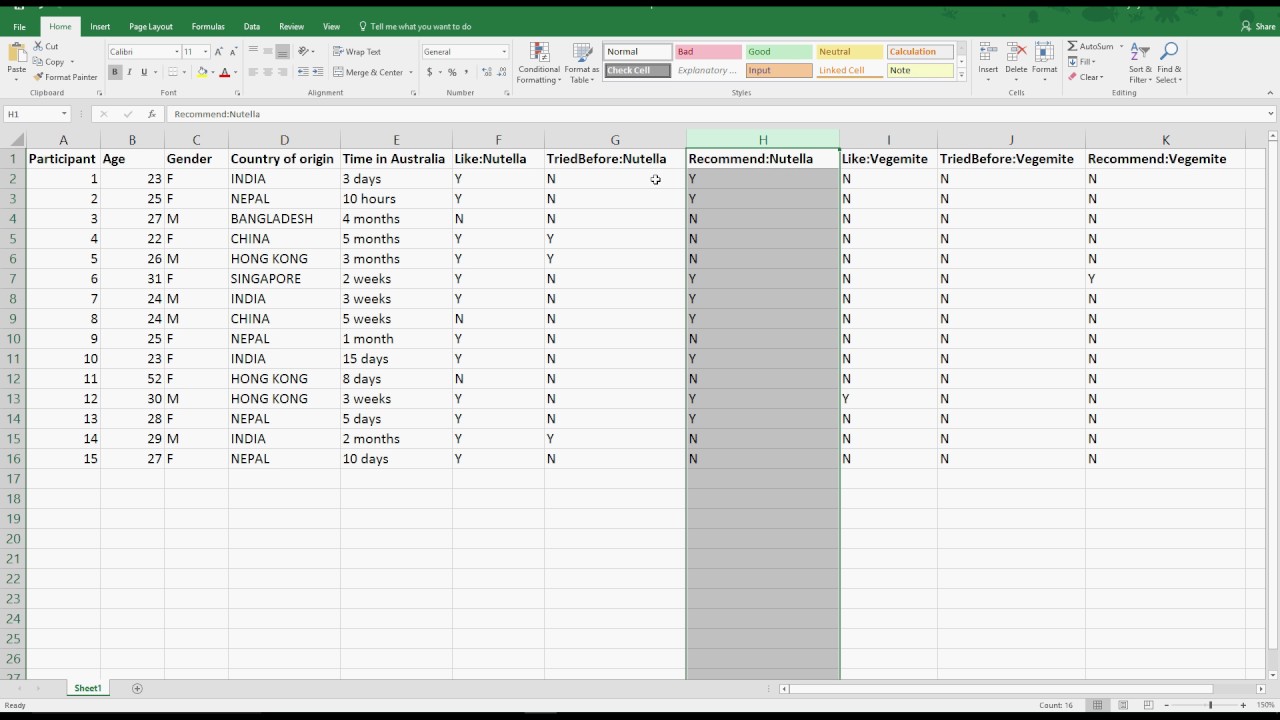Click the Cut scissors icon

click(x=38, y=46)
